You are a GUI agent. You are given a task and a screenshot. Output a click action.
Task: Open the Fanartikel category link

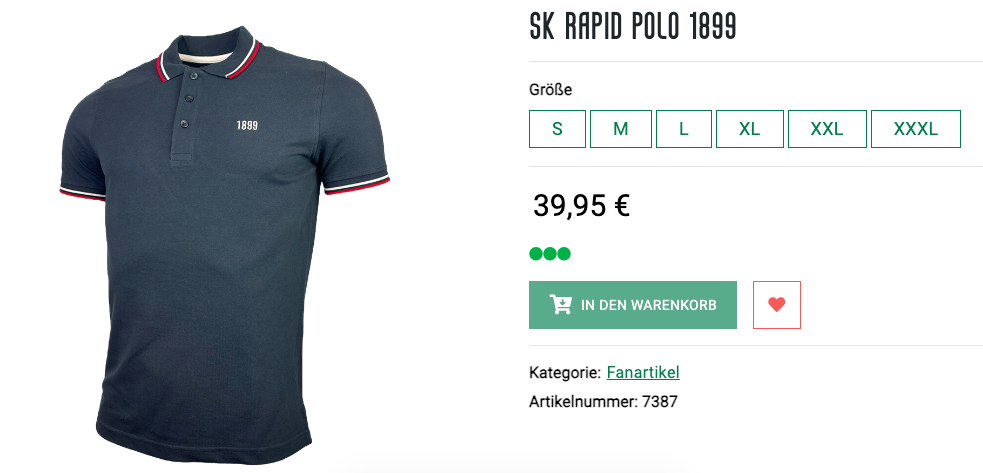643,373
